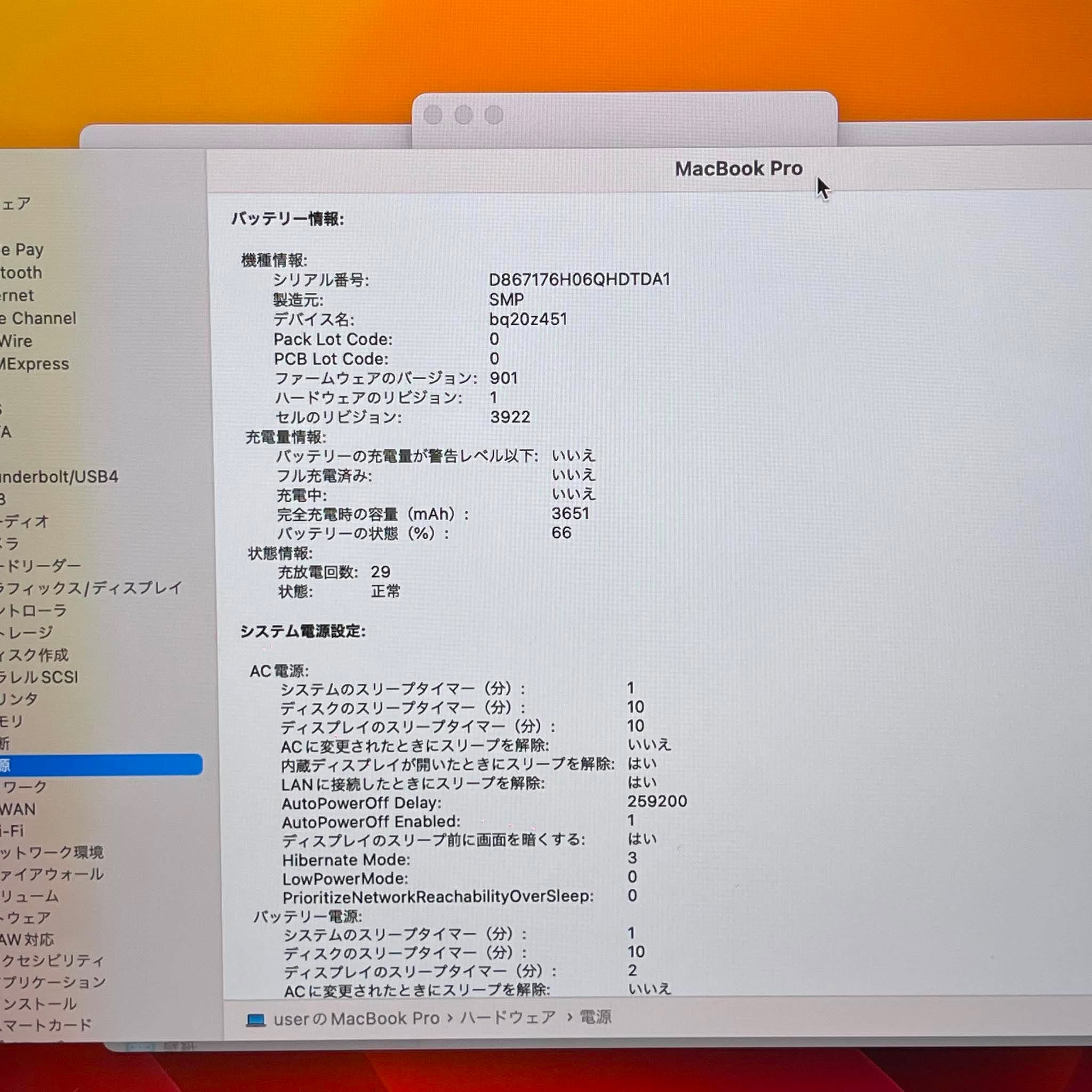Click the cell revision value '3922'

[x=510, y=417]
